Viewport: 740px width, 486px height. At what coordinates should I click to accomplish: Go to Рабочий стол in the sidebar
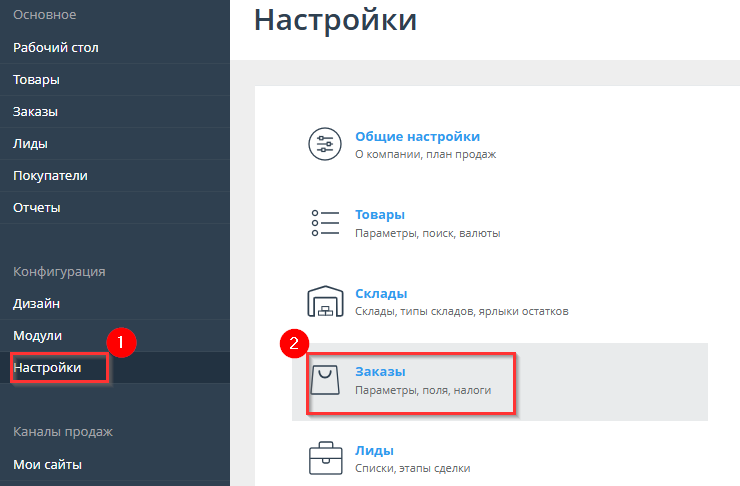tap(56, 47)
